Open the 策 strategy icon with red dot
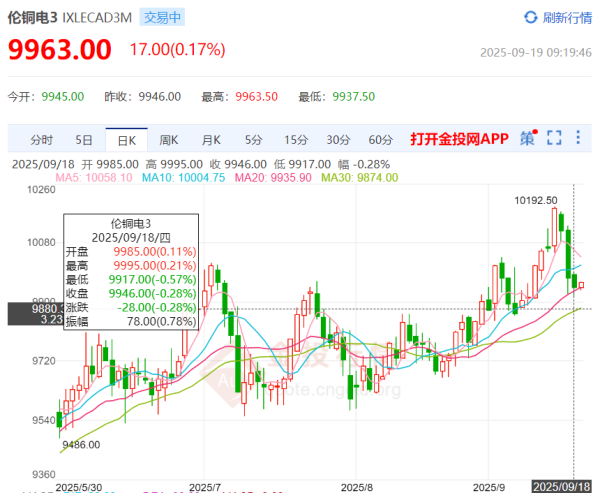The width and height of the screenshot is (600, 493). tap(528, 138)
